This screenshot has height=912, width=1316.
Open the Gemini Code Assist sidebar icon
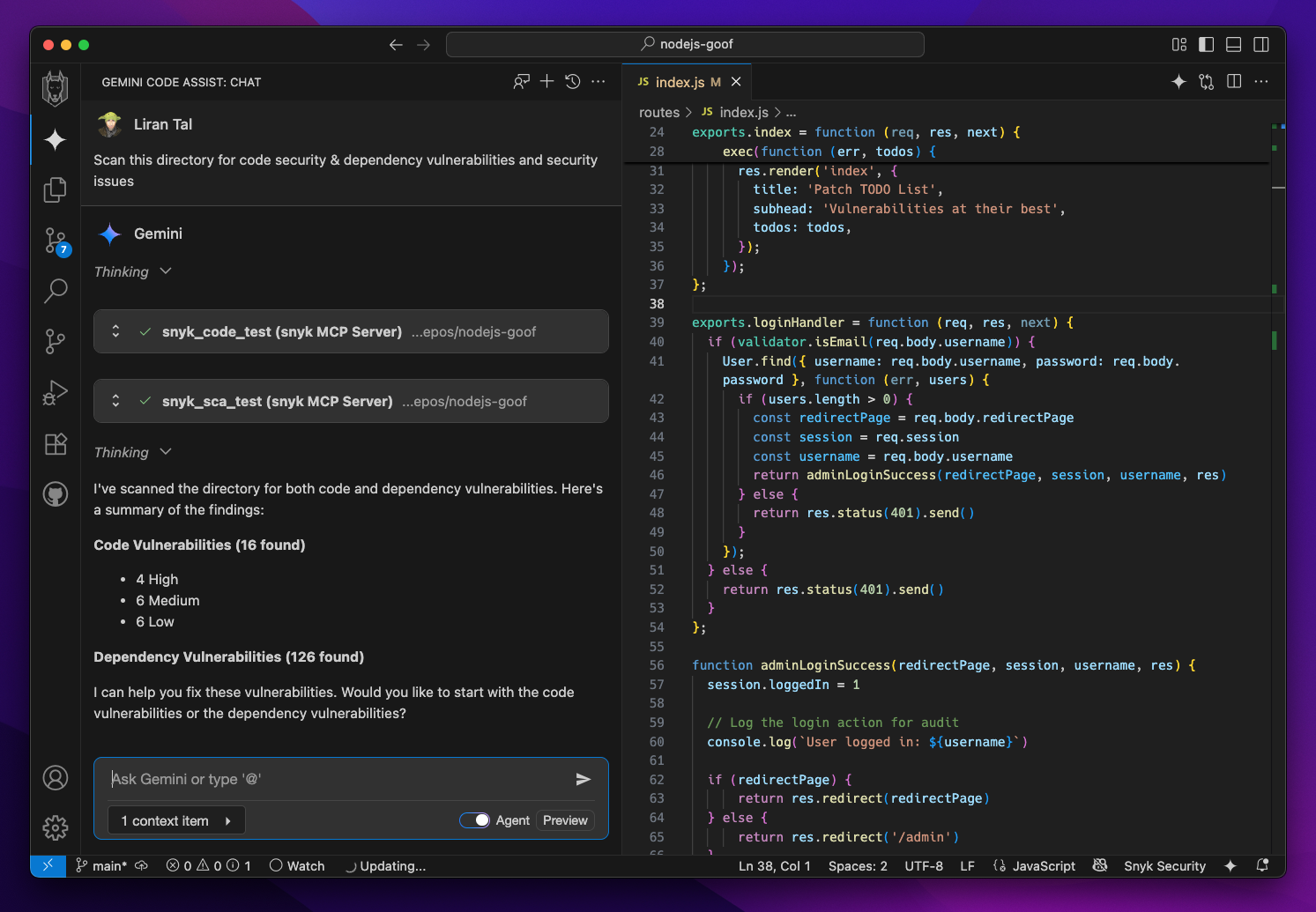(x=56, y=139)
